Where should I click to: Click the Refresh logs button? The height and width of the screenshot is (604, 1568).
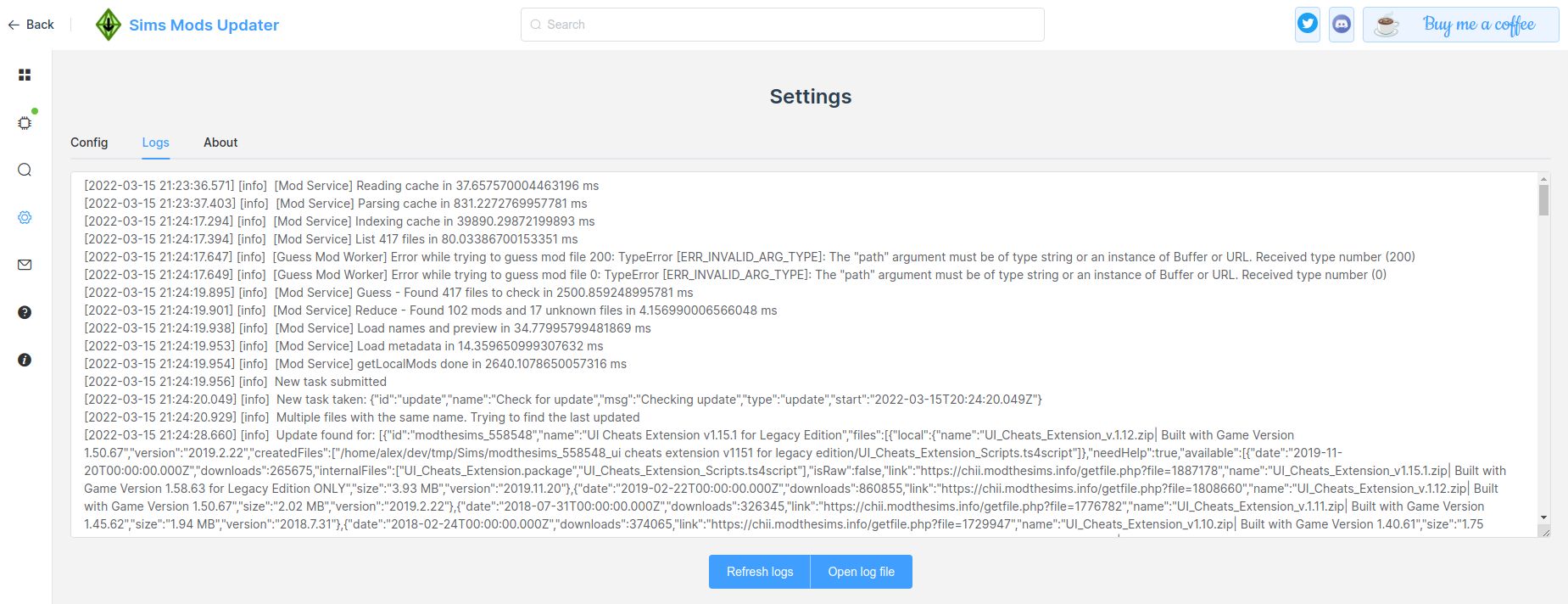[760, 572]
